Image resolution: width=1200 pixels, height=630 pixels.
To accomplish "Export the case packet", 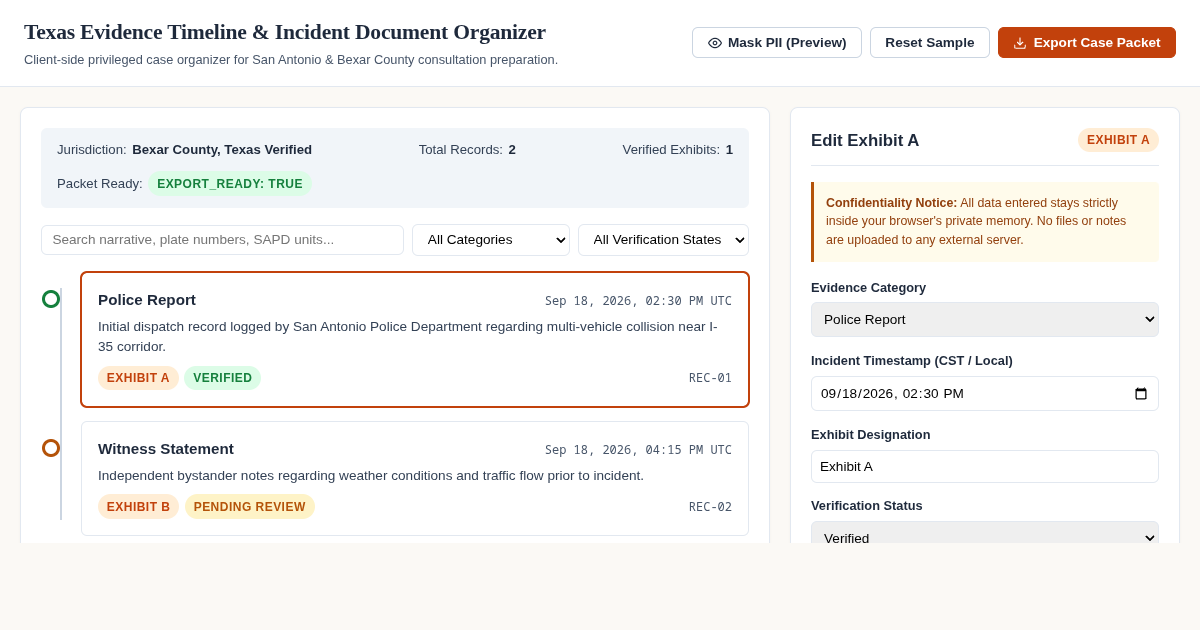I will click(x=1087, y=42).
